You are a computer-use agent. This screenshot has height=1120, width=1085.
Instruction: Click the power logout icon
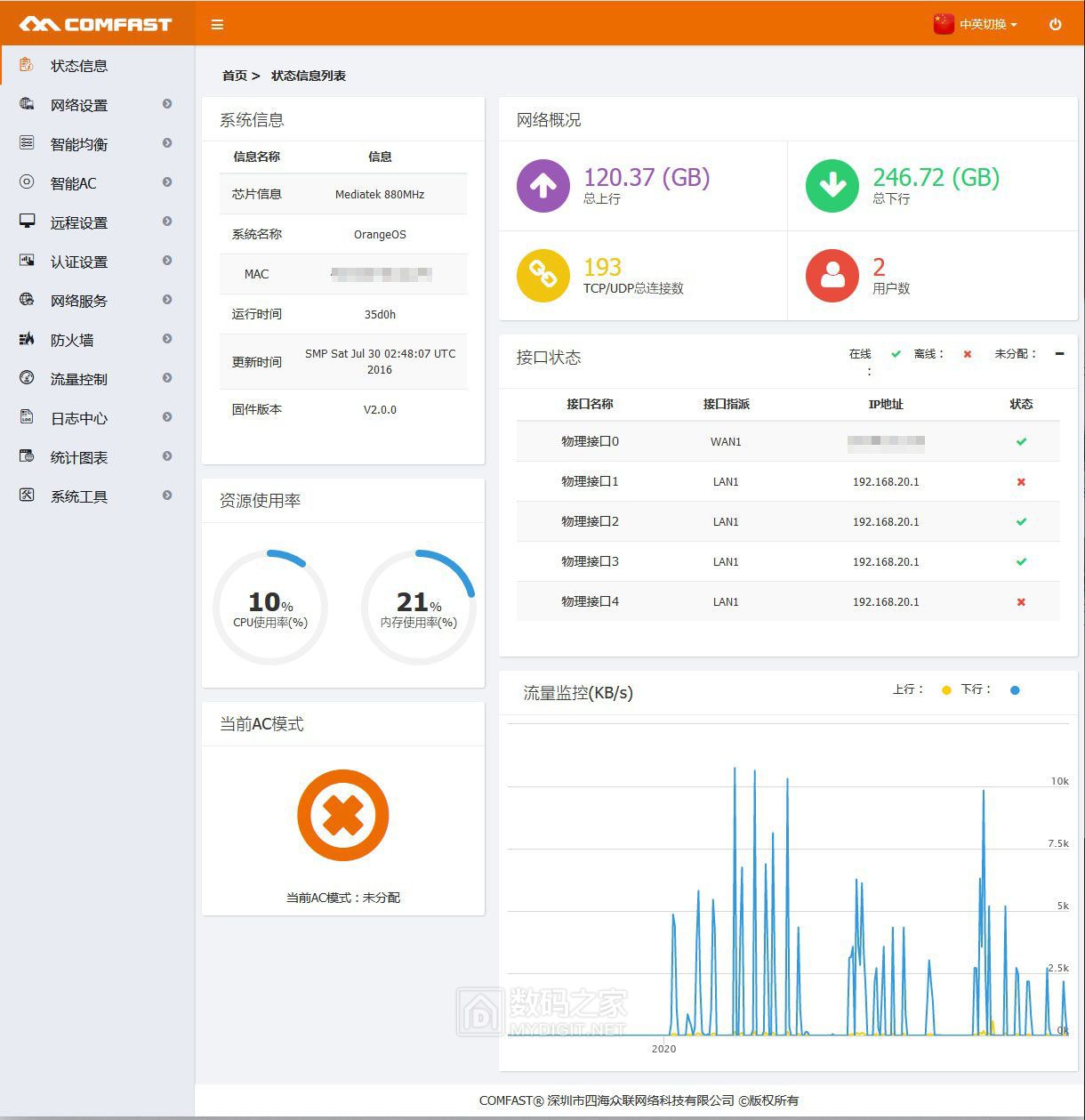coord(1056,25)
